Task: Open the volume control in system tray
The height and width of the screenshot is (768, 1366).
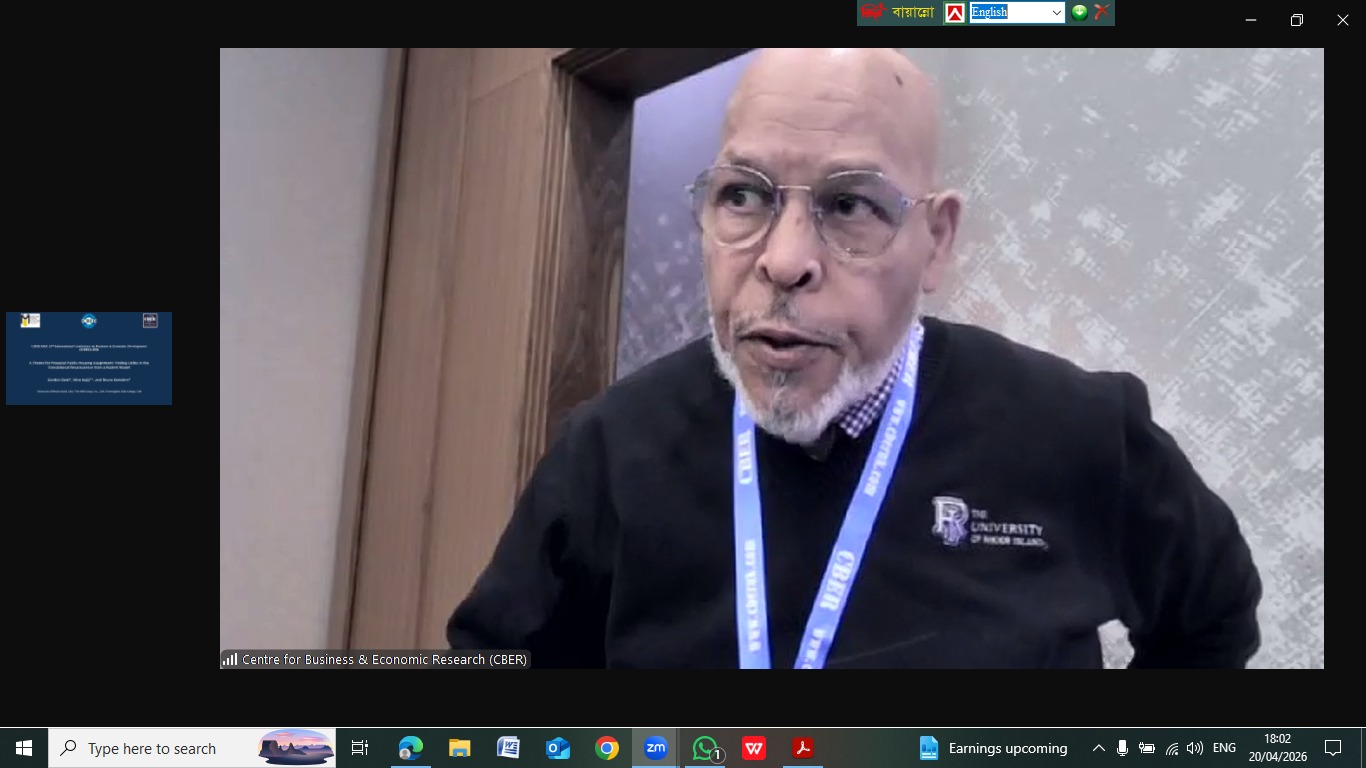Action: point(1195,748)
